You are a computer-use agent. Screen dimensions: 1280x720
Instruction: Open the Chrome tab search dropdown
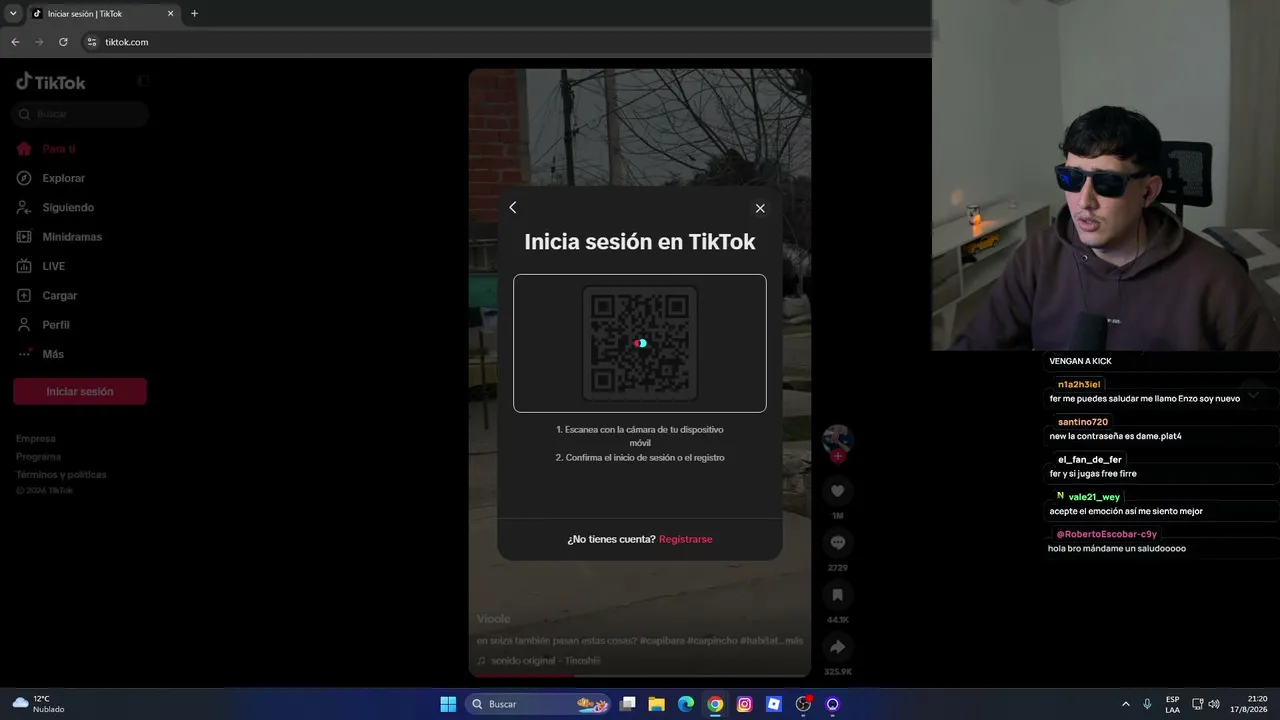coord(13,14)
